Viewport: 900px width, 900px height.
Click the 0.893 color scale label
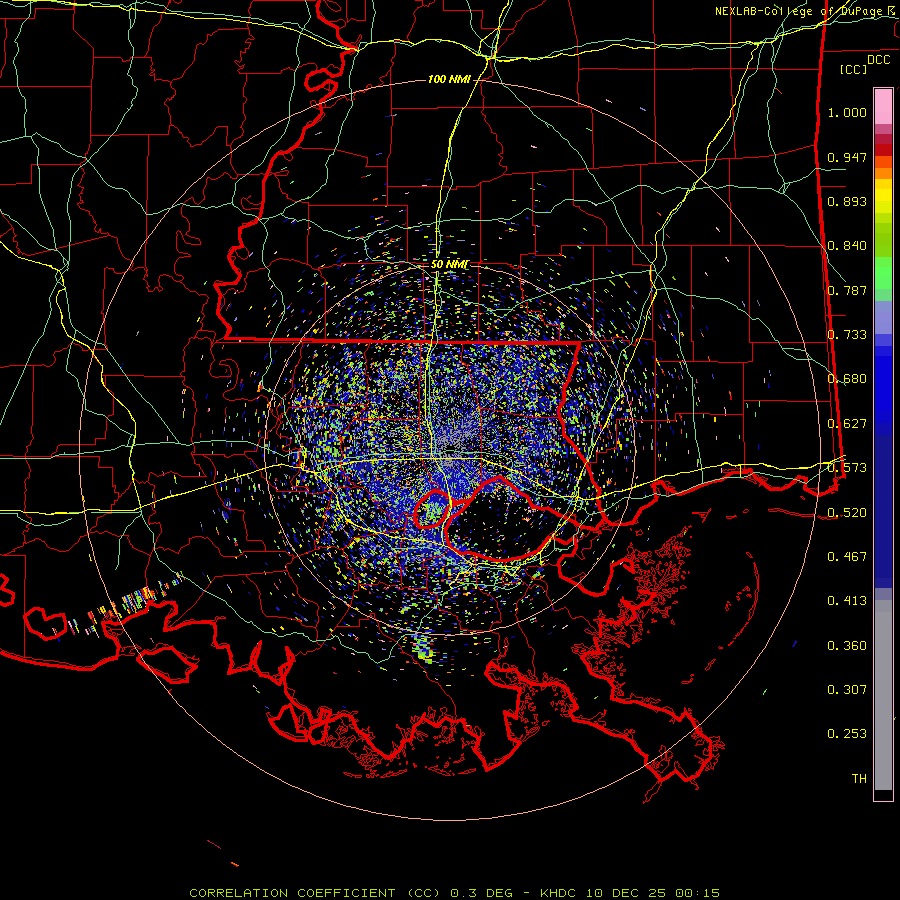pos(847,201)
